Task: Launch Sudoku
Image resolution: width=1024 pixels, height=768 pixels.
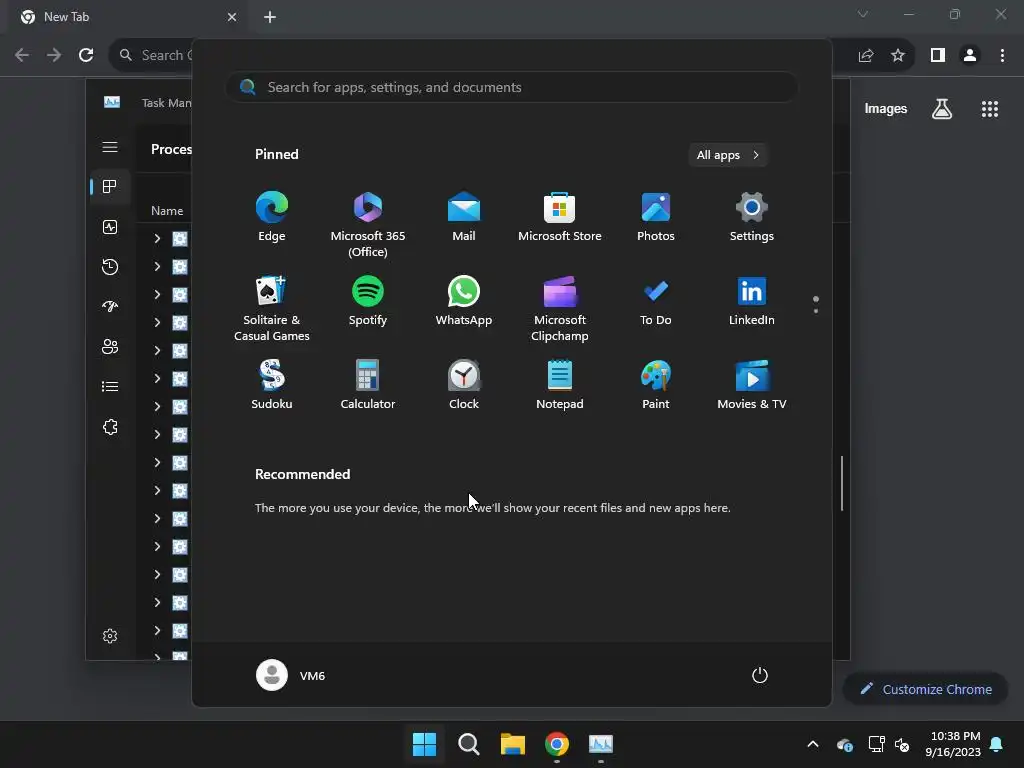Action: [272, 385]
